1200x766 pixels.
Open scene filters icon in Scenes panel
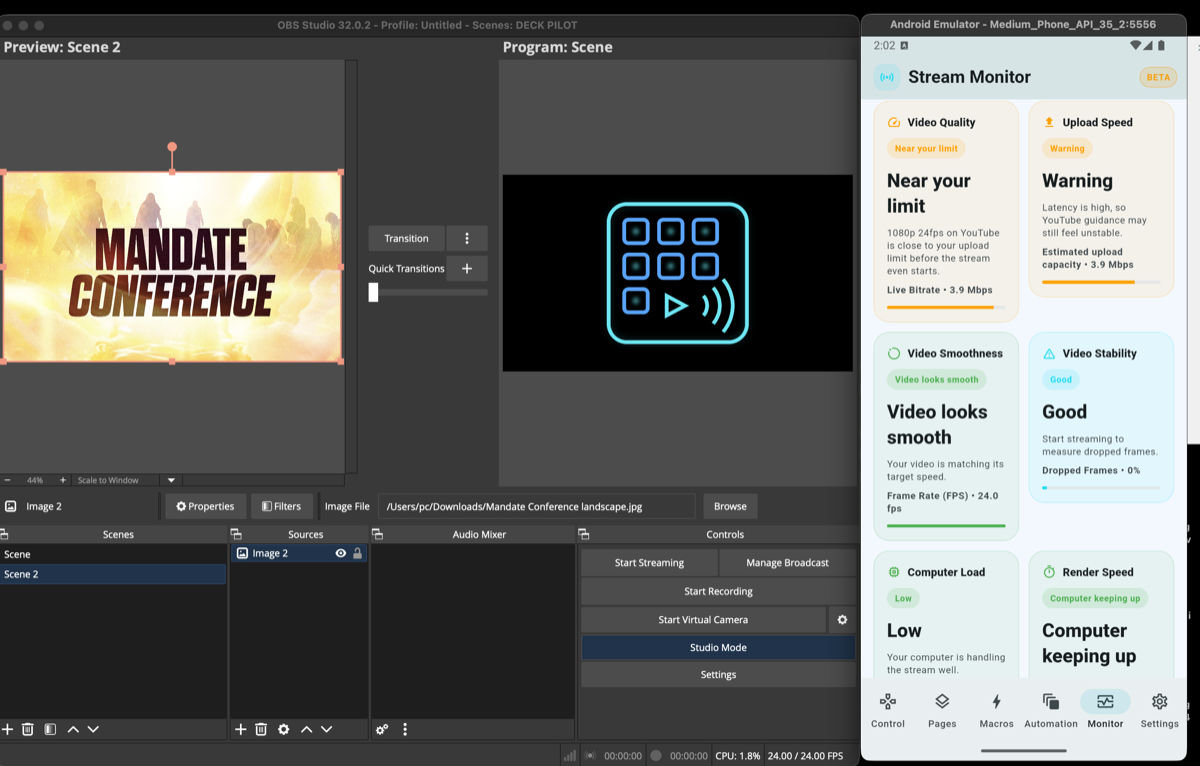(49, 729)
